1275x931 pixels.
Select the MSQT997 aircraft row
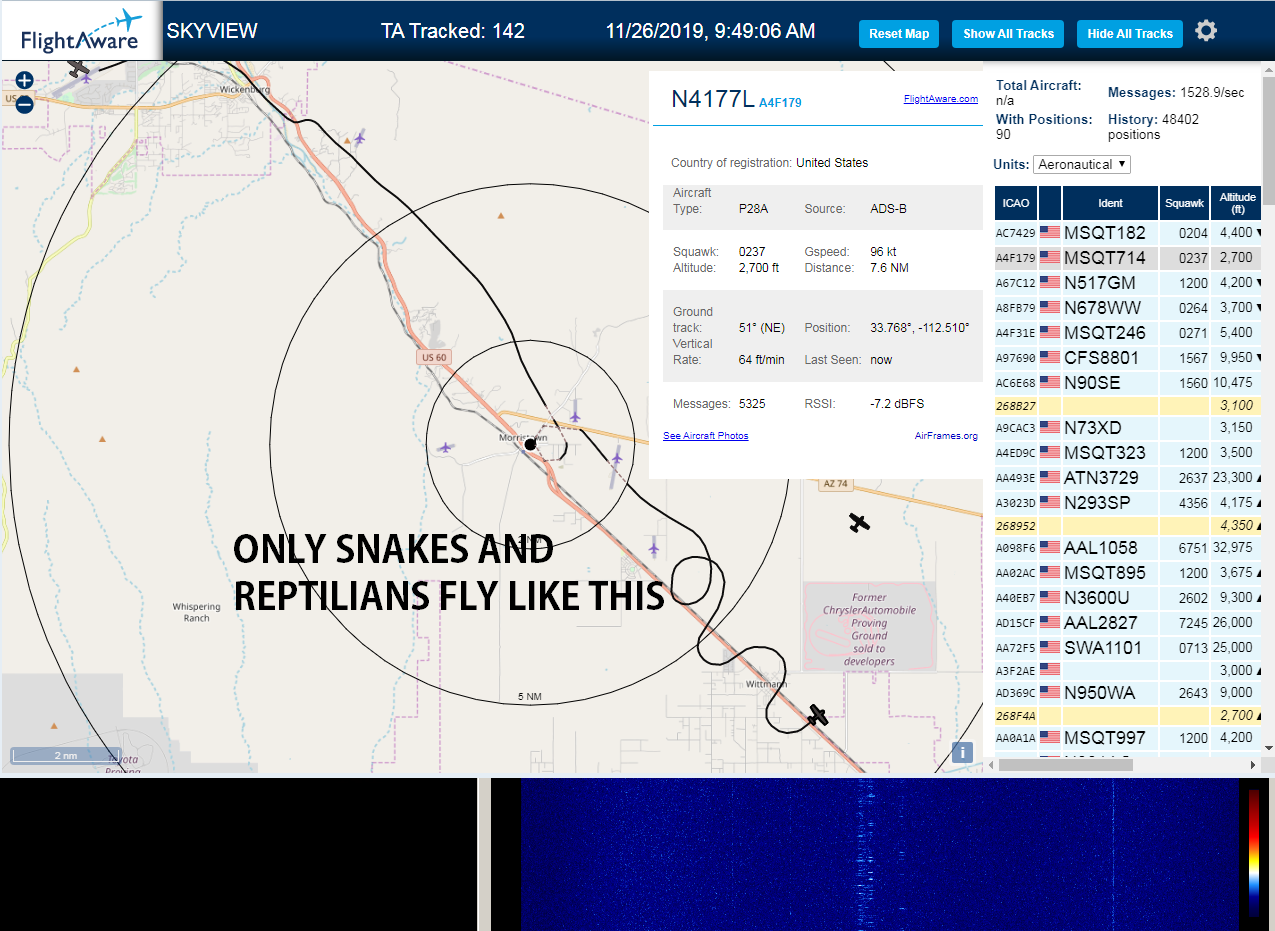1128,737
